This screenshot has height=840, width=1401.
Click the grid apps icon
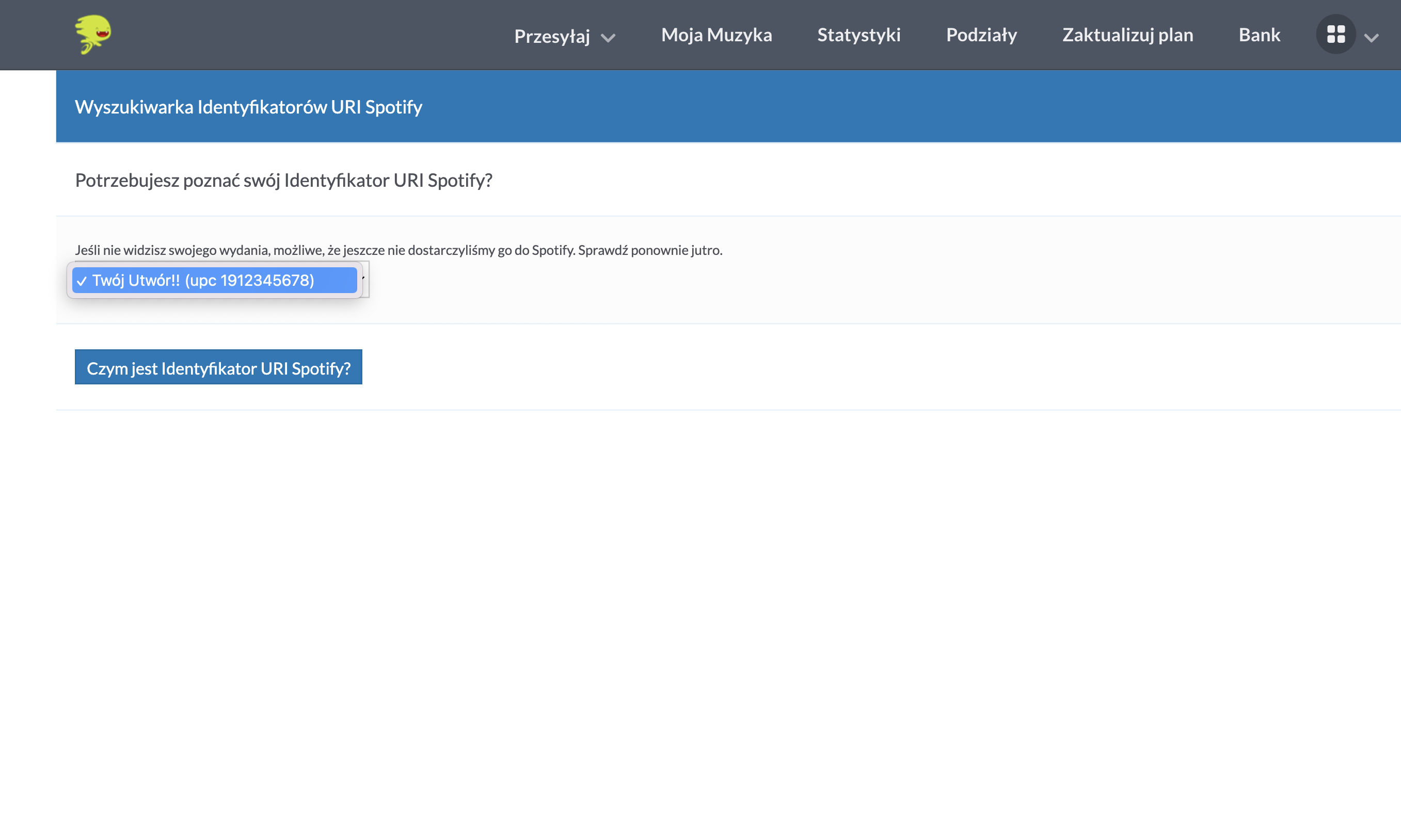1335,35
